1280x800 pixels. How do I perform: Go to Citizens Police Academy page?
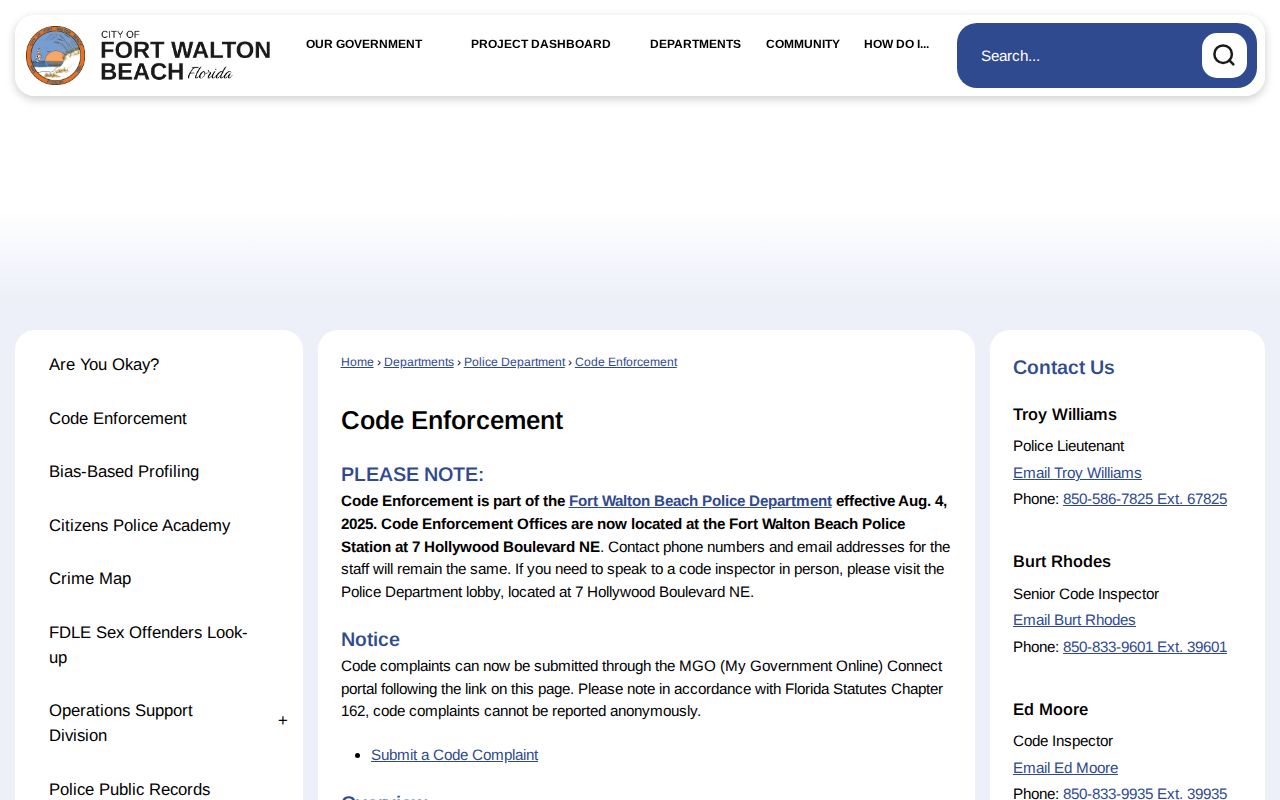pyautogui.click(x=140, y=526)
